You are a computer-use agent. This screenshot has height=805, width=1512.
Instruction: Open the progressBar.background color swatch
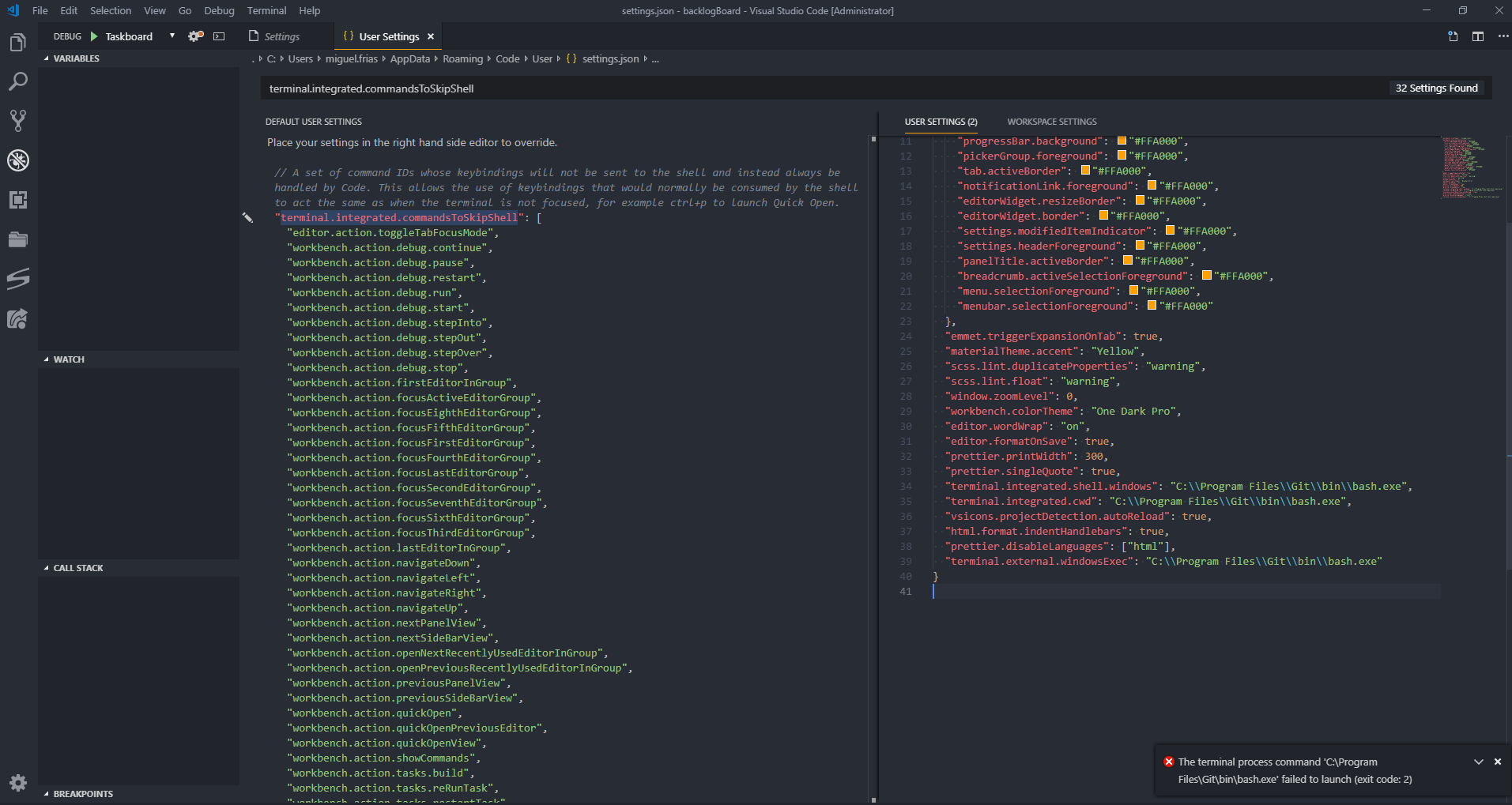tap(1121, 141)
